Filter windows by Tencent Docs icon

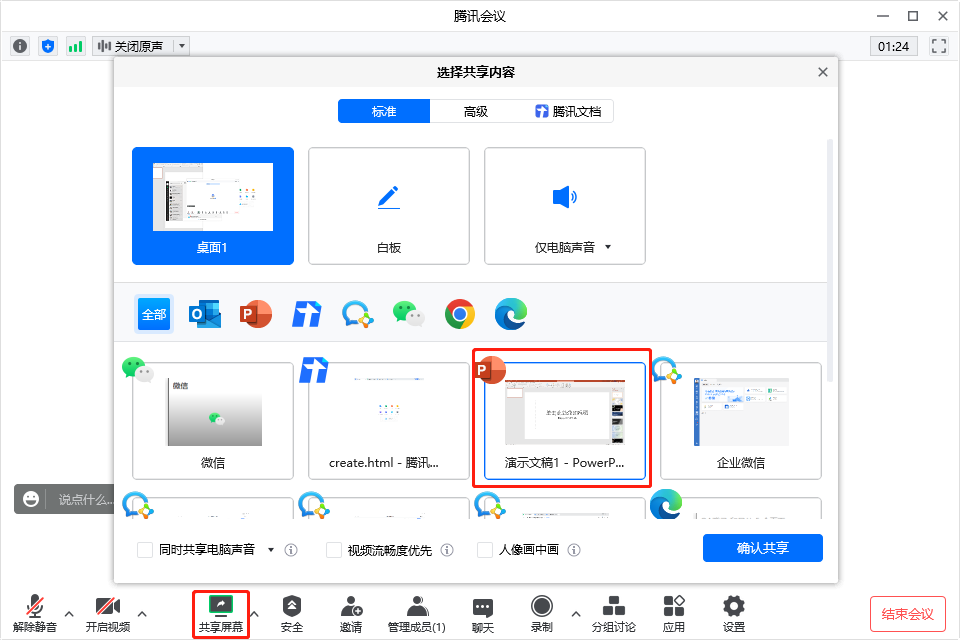(x=307, y=314)
